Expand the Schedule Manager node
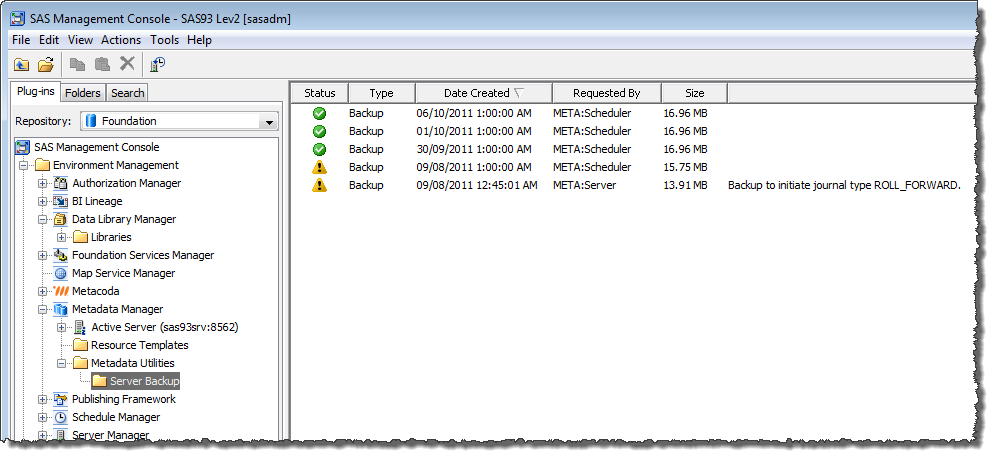 tap(43, 417)
